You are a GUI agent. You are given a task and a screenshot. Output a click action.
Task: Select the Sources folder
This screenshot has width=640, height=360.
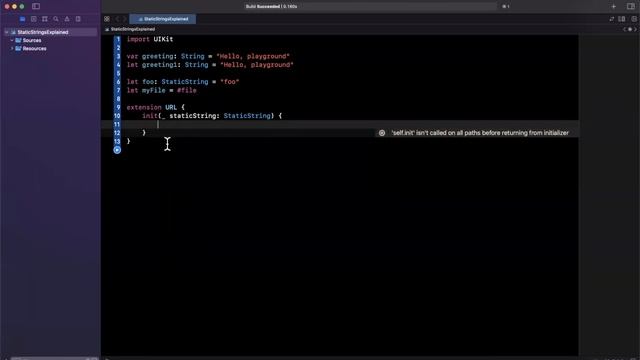point(32,40)
